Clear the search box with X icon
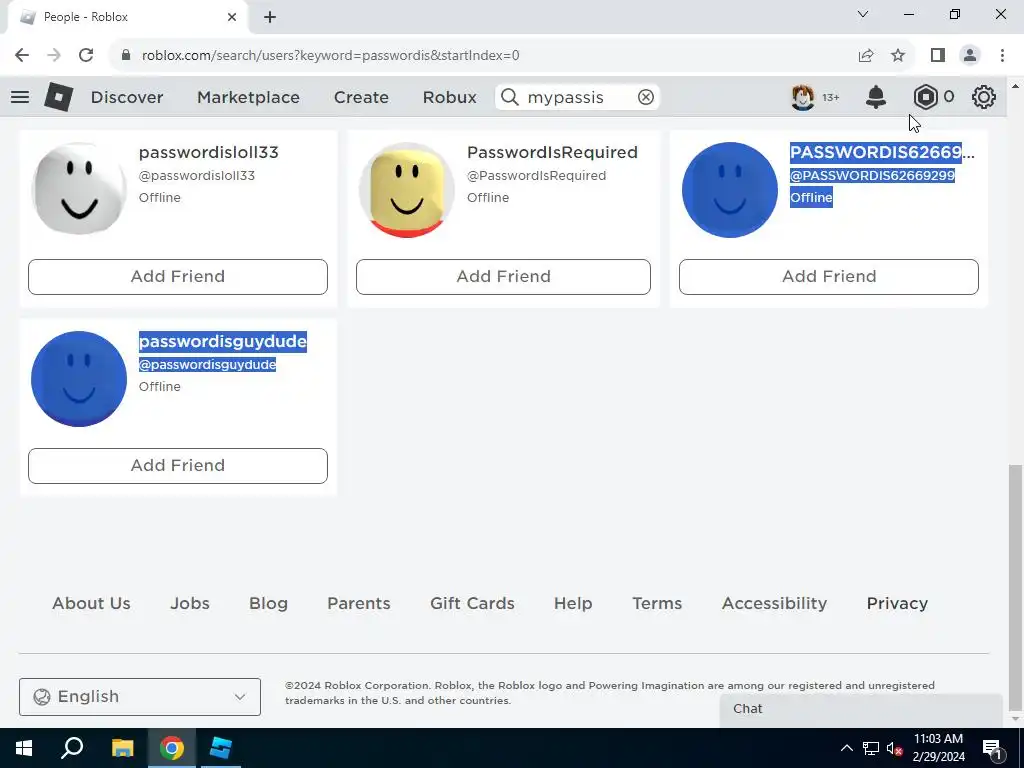Image resolution: width=1024 pixels, height=768 pixels. pyautogui.click(x=645, y=97)
